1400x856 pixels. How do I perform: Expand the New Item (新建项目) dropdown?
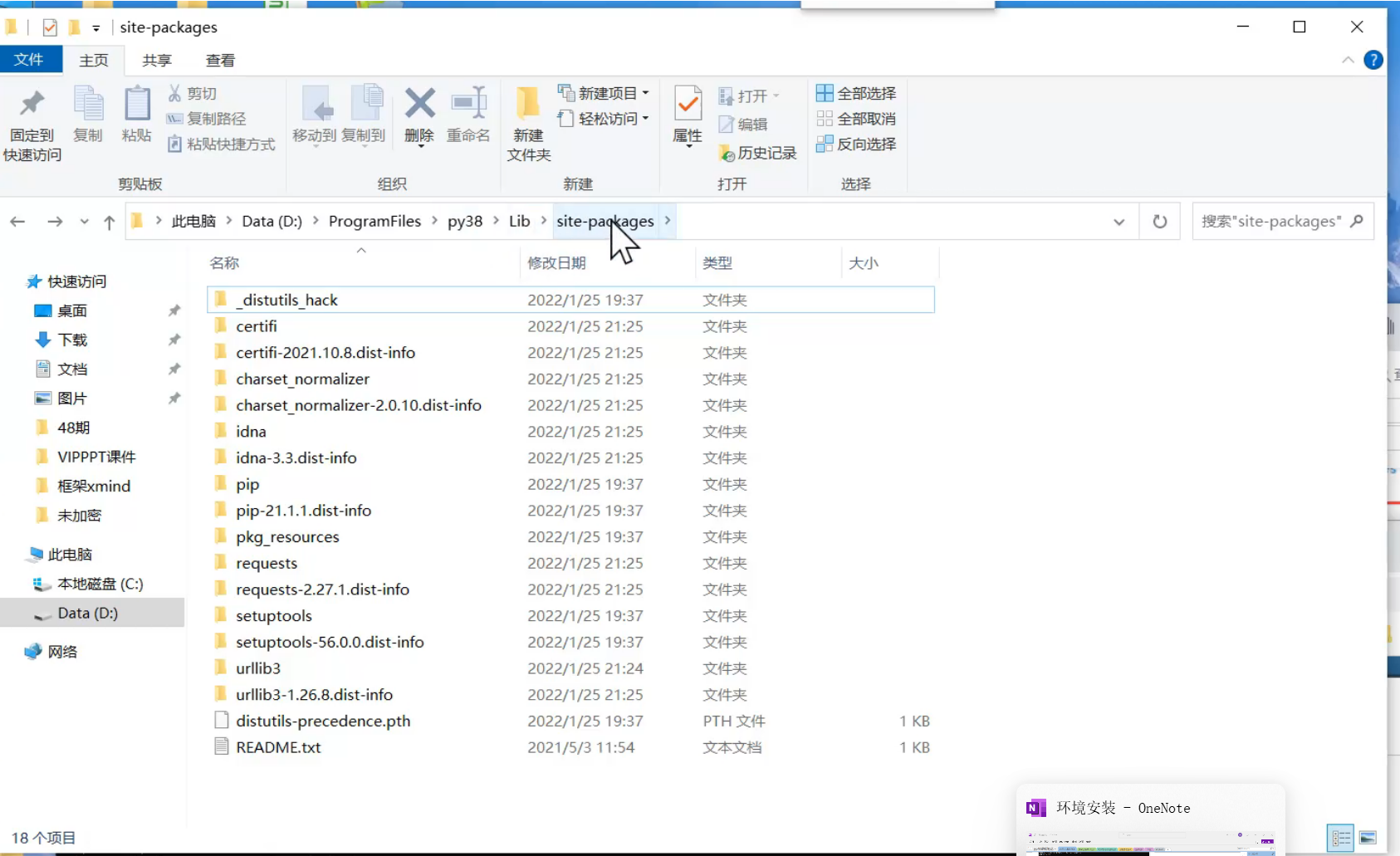coord(645,93)
